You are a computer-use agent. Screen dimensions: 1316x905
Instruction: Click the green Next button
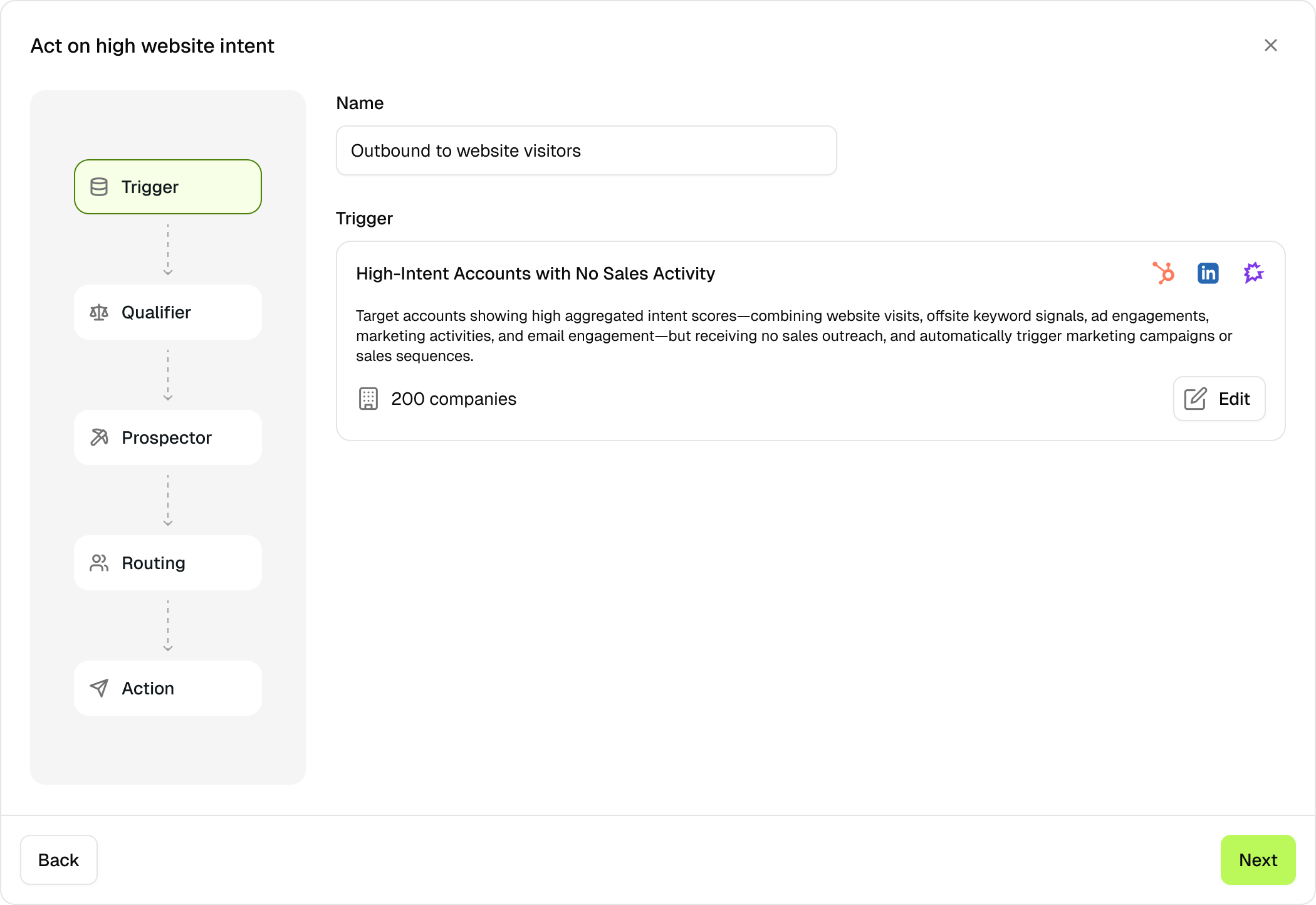(1257, 860)
